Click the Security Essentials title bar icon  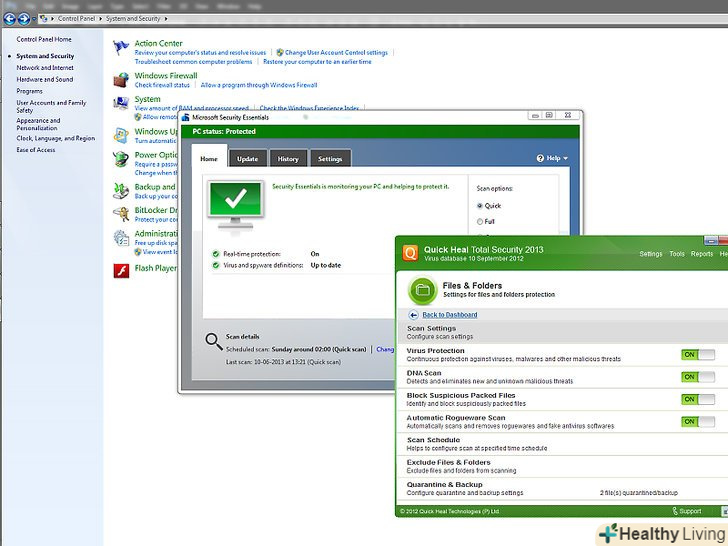point(186,117)
